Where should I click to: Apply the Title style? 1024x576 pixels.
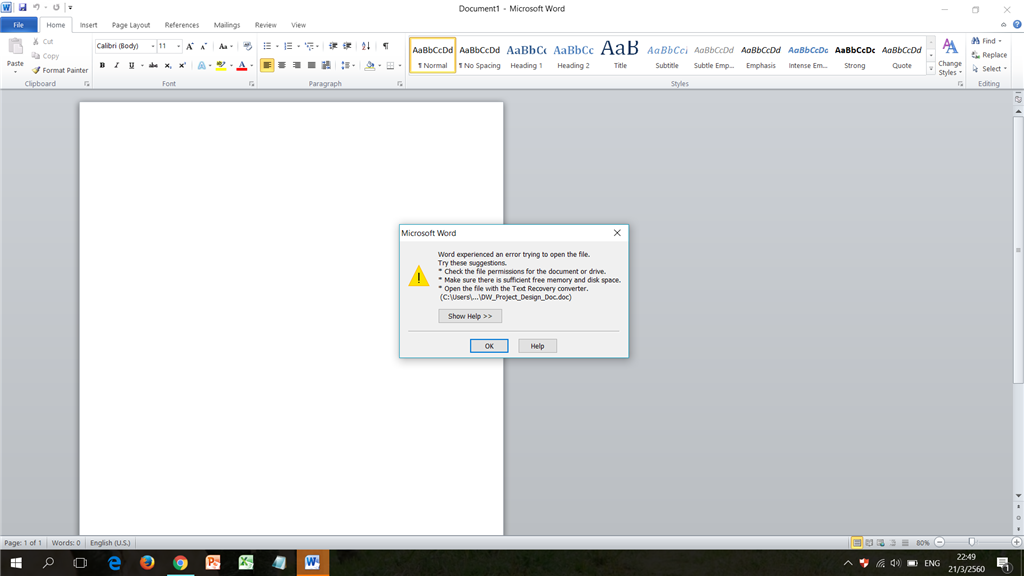click(x=620, y=56)
